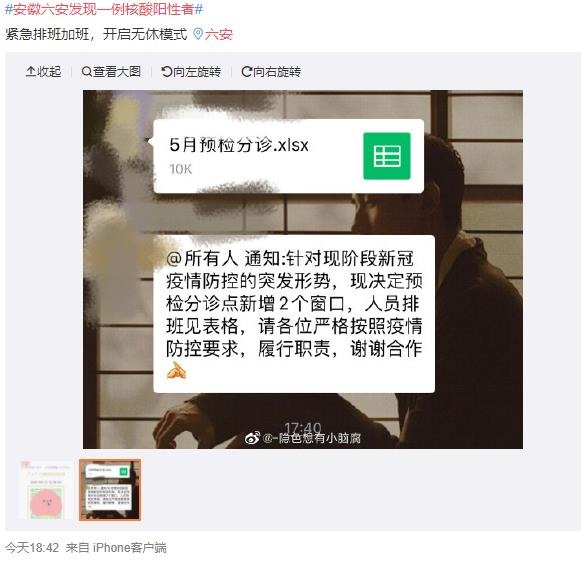The image size is (581, 563).
Task: Open full-size view via 查看大图
Action: coord(111,71)
